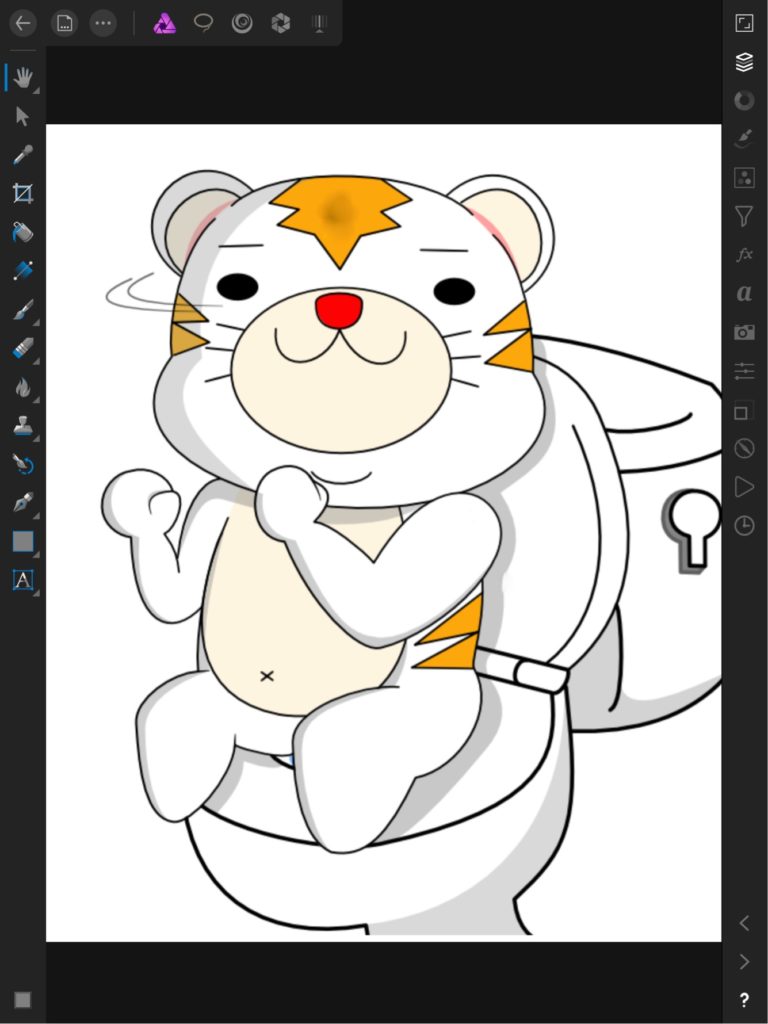768x1024 pixels.
Task: Toggle the Layer FX studio panel
Action: 744,255
